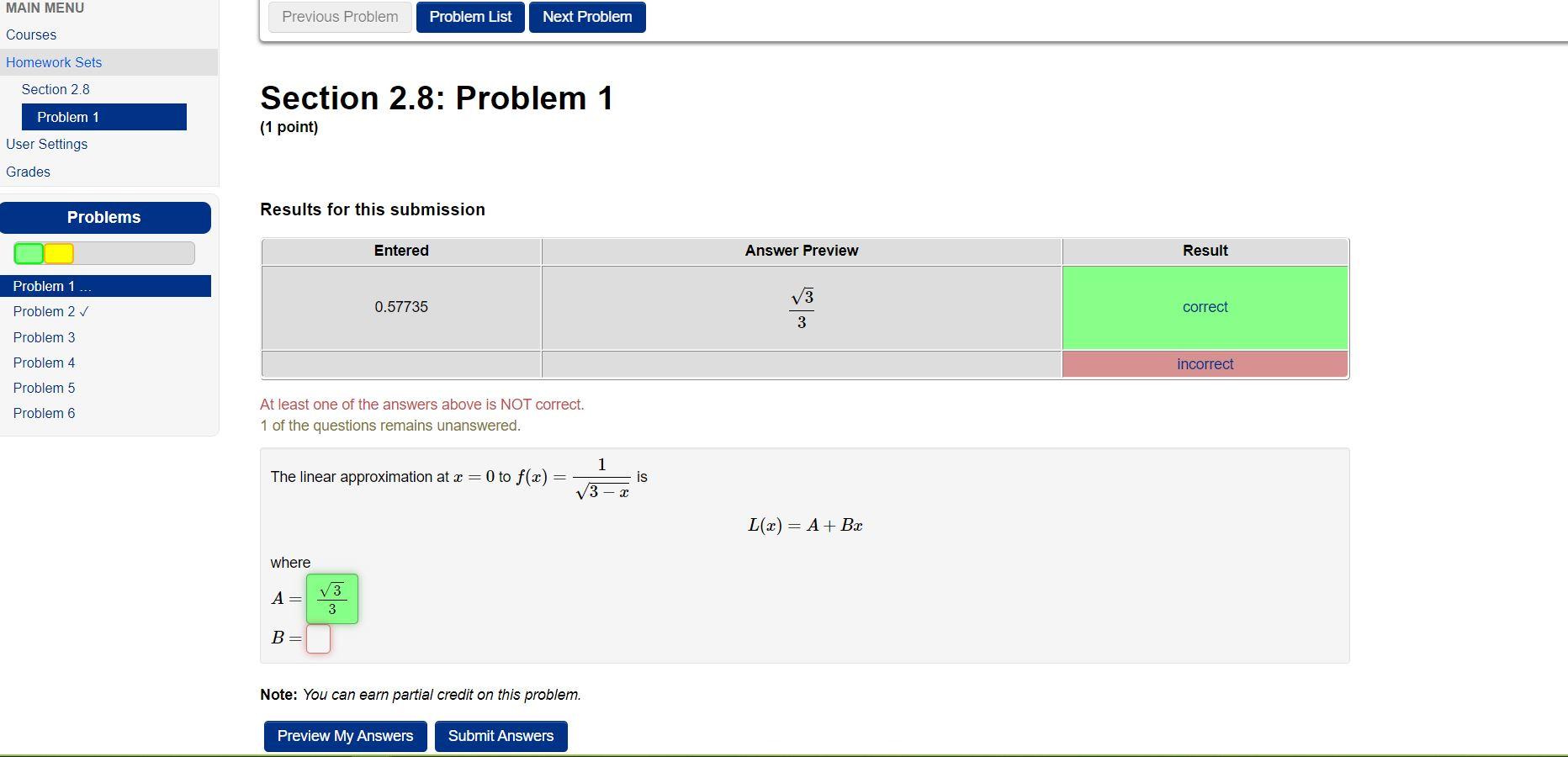Advance to the Next Problem
This screenshot has width=1568, height=757.
click(586, 17)
